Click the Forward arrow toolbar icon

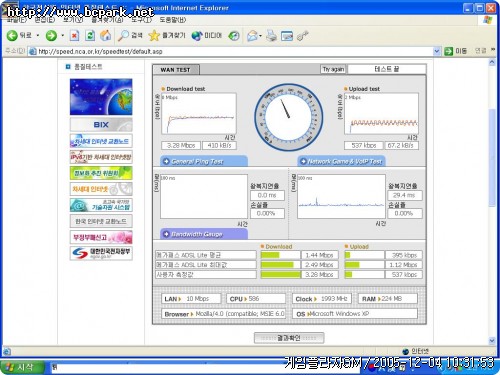point(51,35)
